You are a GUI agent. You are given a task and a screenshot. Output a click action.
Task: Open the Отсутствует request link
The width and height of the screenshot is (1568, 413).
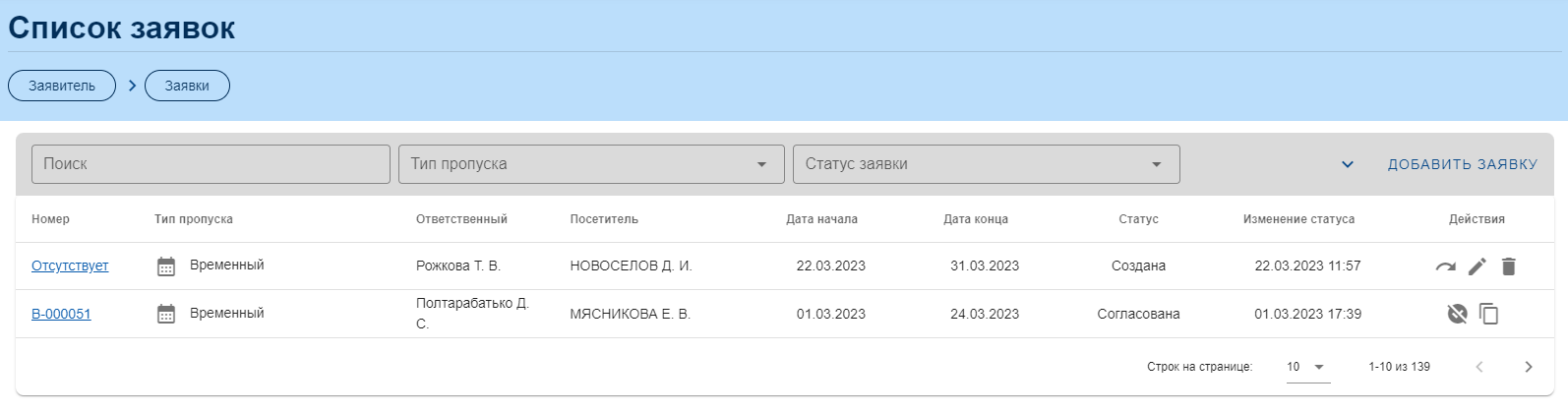[x=70, y=265]
